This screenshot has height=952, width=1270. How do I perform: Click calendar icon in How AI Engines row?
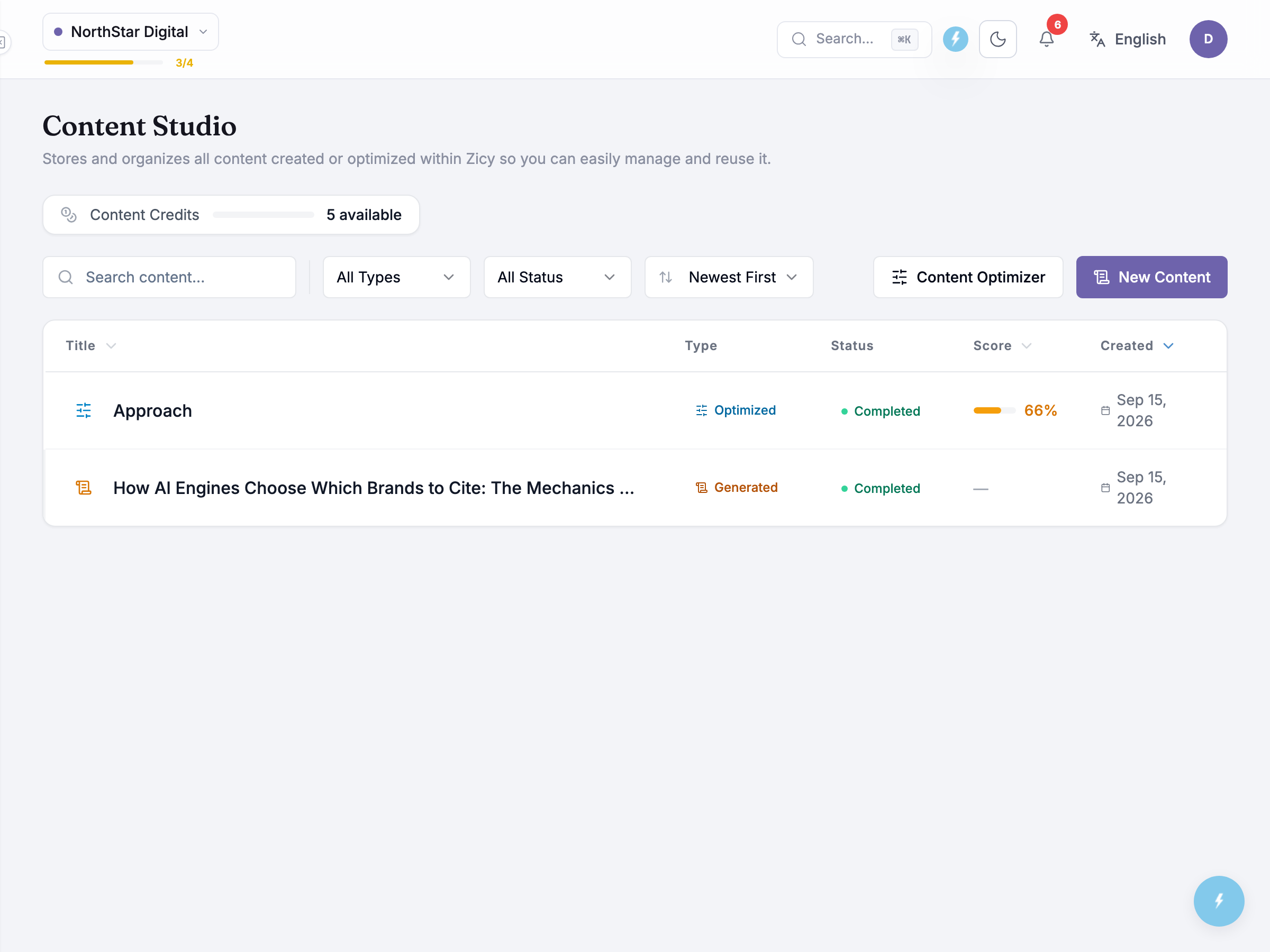[1105, 488]
